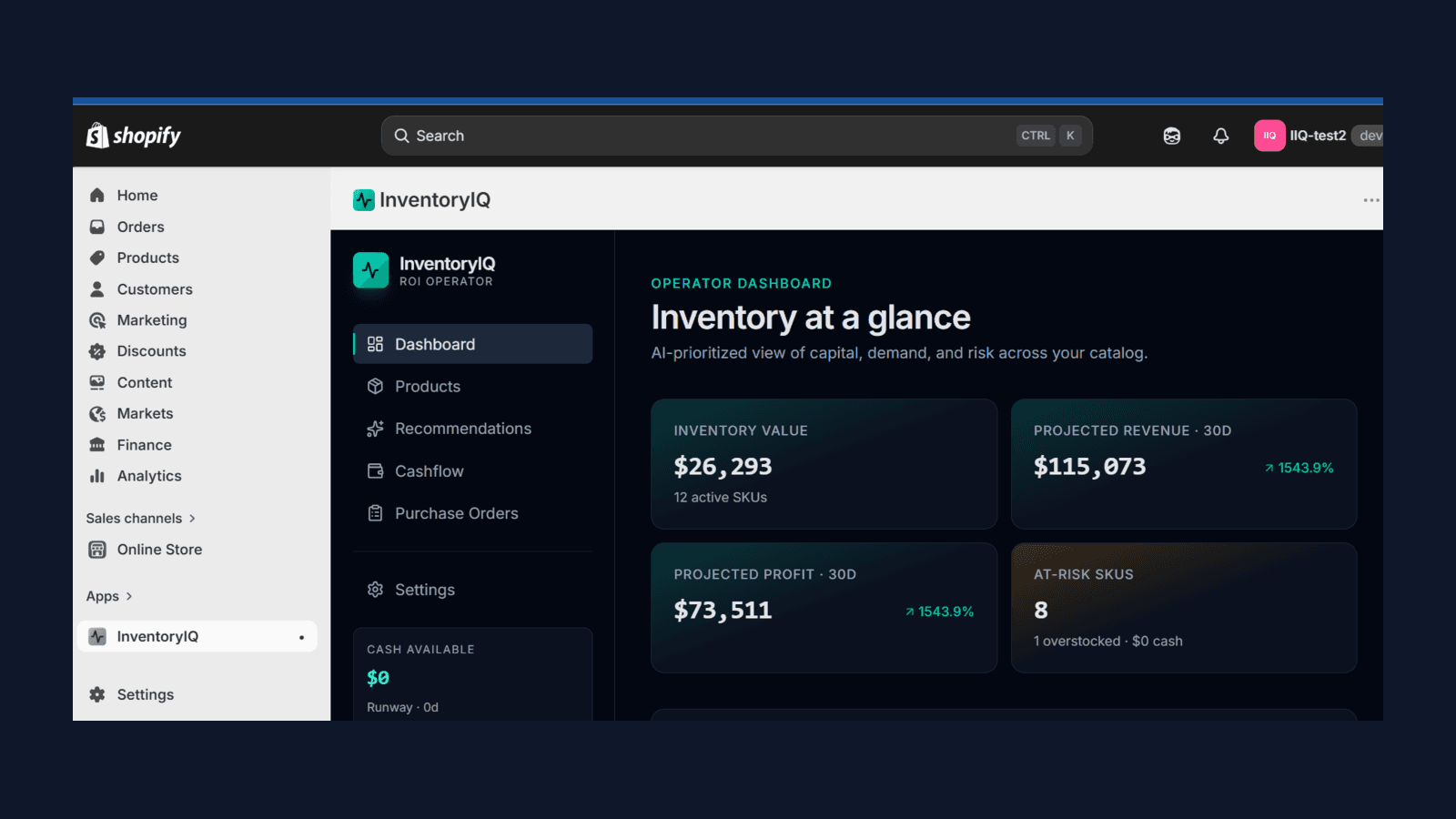
Task: Click the dev store badge
Action: [1368, 136]
